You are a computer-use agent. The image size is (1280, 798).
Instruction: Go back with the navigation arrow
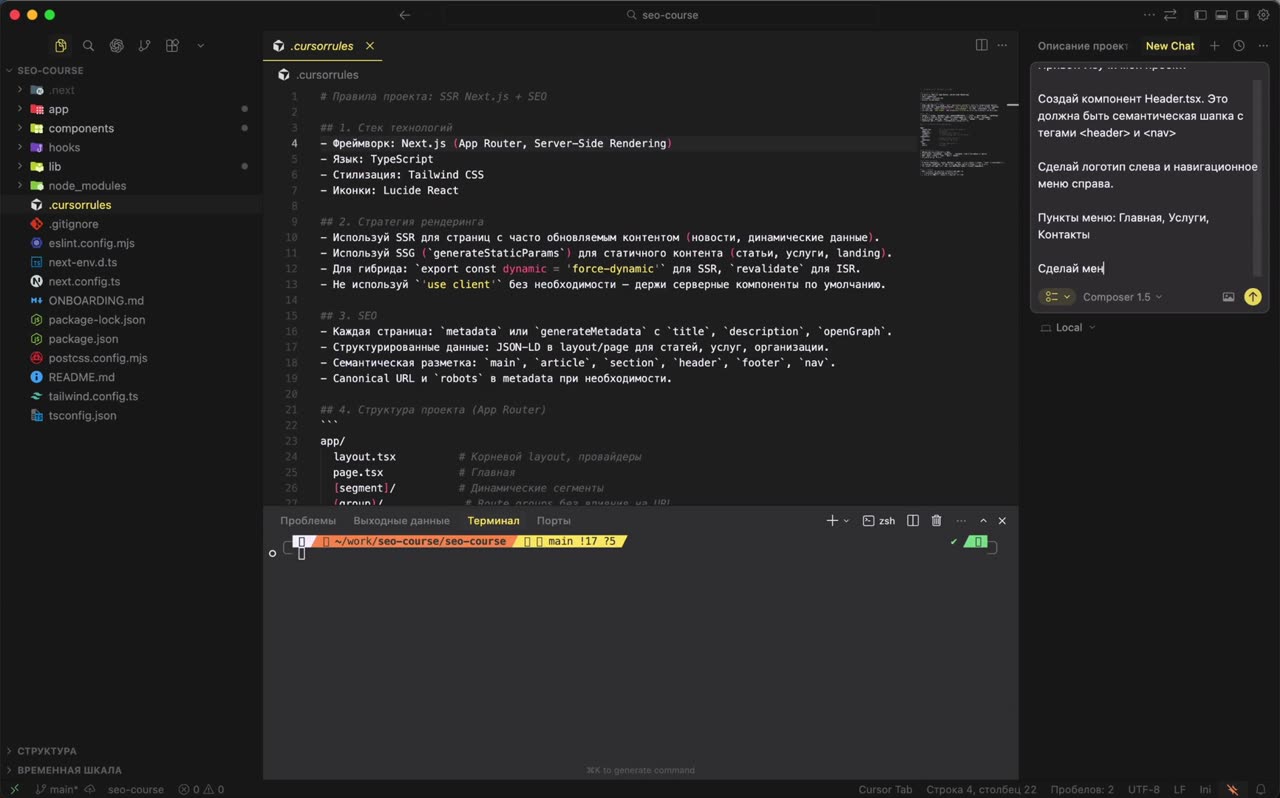pos(405,15)
